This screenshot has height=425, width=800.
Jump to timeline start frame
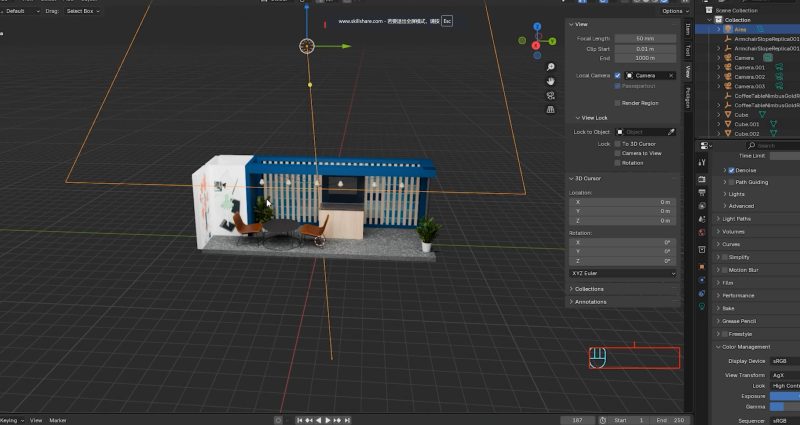tap(299, 420)
